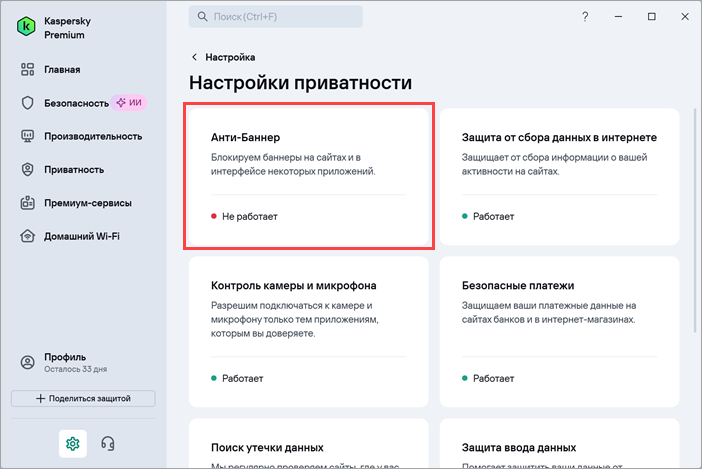
Task: Click the Производительность monitor icon
Action: 27,136
